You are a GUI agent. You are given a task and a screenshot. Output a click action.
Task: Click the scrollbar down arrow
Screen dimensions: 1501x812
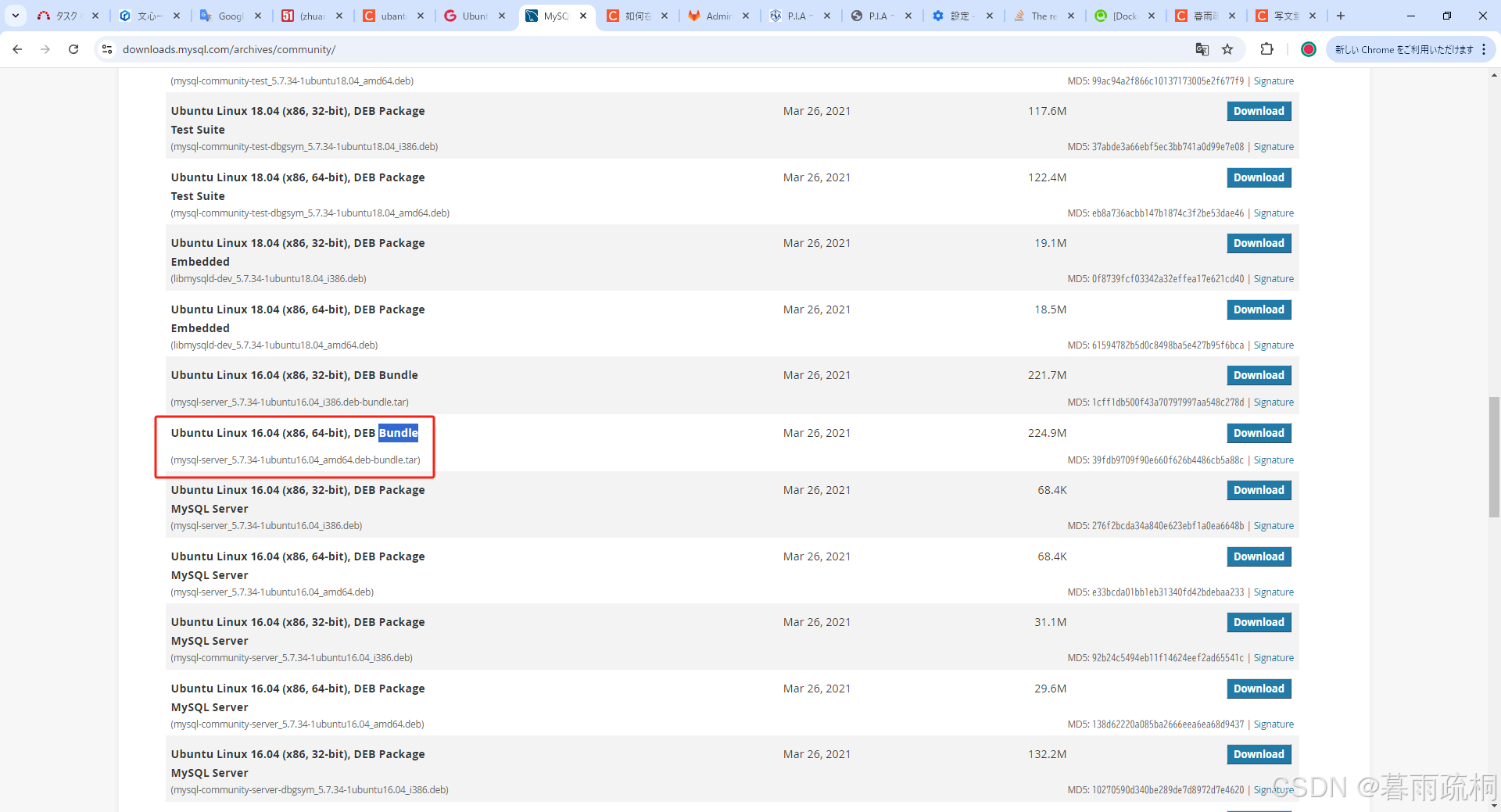(x=1494, y=805)
